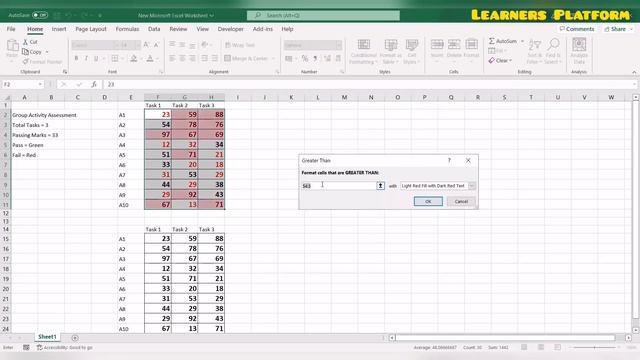640x360 pixels.
Task: Click the range selector arrow icon in the dialog
Action: [x=380, y=186]
